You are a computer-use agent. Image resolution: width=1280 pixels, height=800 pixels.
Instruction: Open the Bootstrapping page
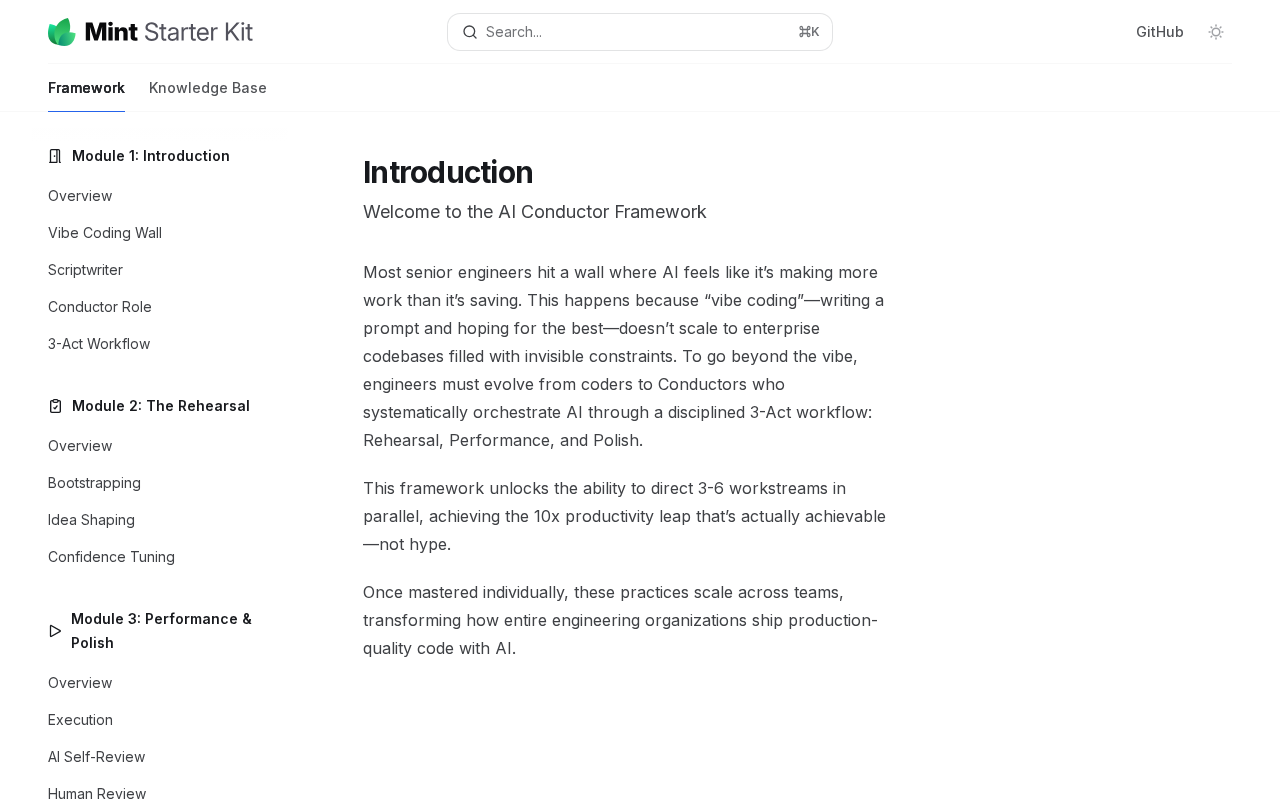[94, 483]
